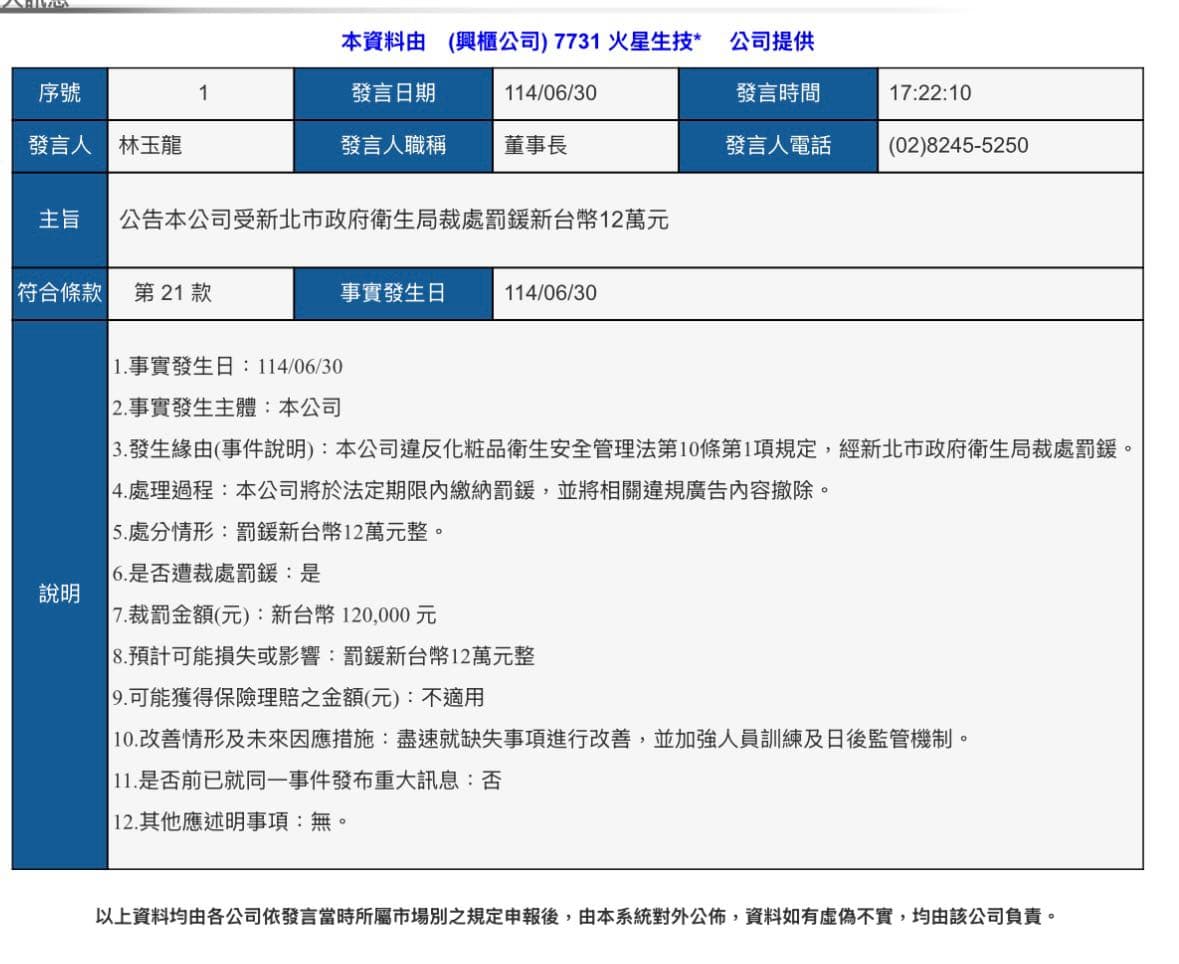
Task: Select the title 董事長 cell
Action: pos(586,146)
